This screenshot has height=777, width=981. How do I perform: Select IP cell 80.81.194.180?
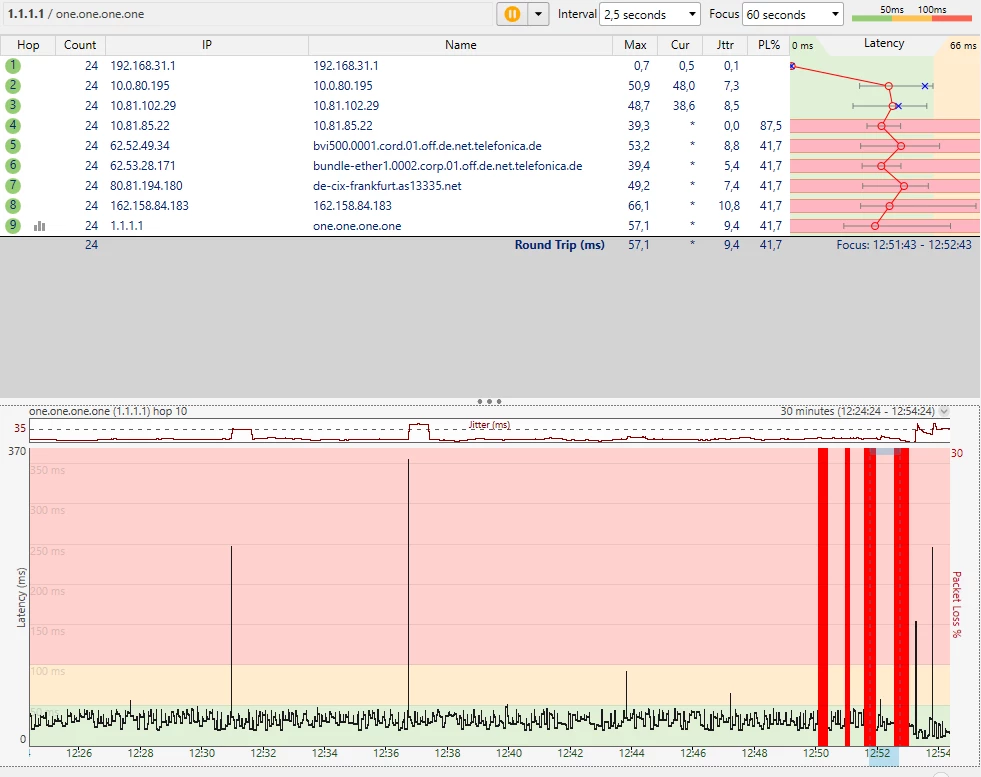[x=146, y=186]
